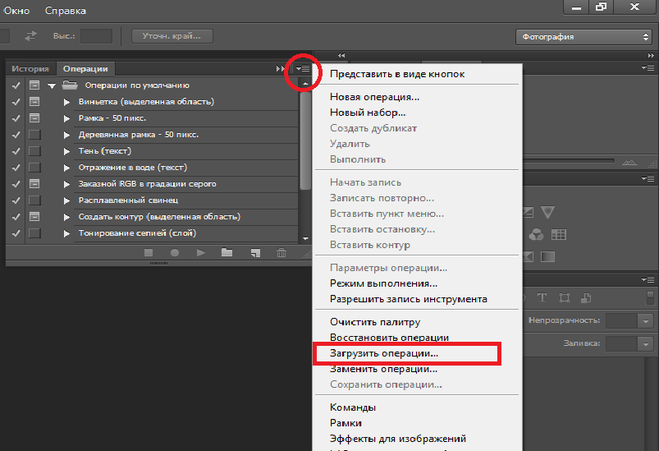Play the selected action

click(x=201, y=254)
